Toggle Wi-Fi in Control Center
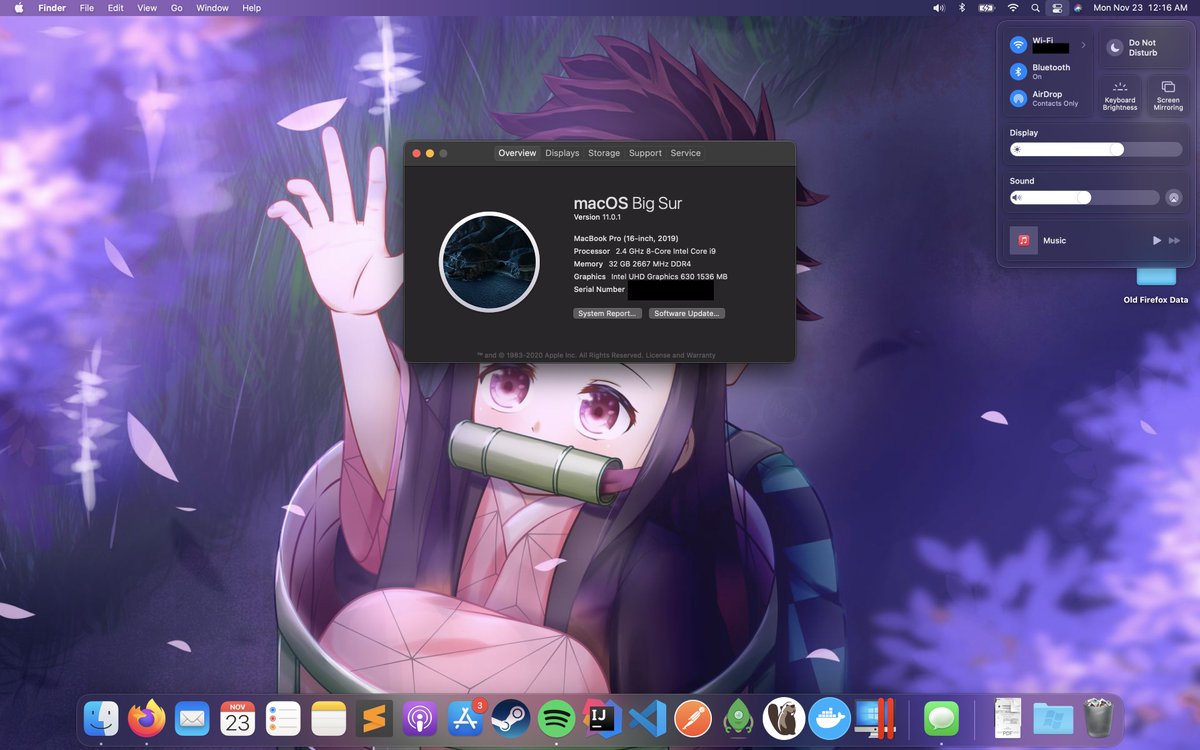 click(1018, 45)
